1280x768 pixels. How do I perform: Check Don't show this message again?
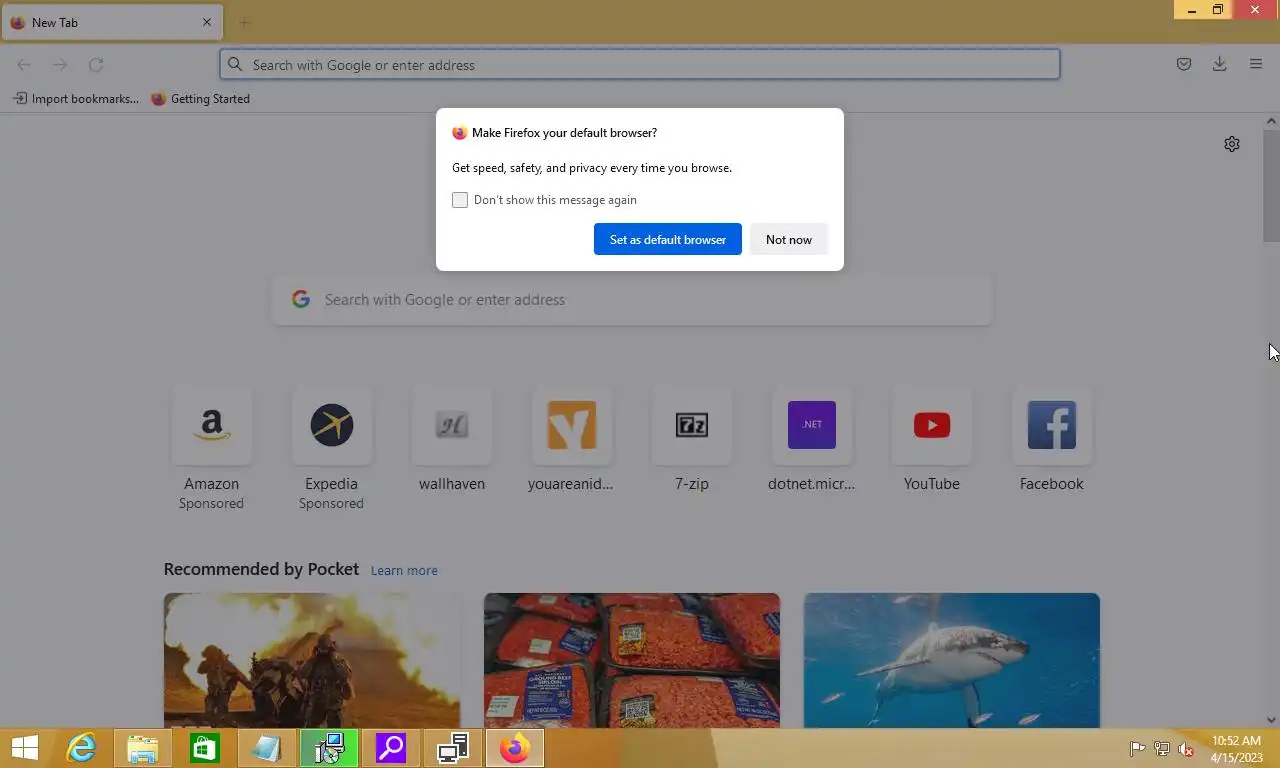click(x=460, y=200)
